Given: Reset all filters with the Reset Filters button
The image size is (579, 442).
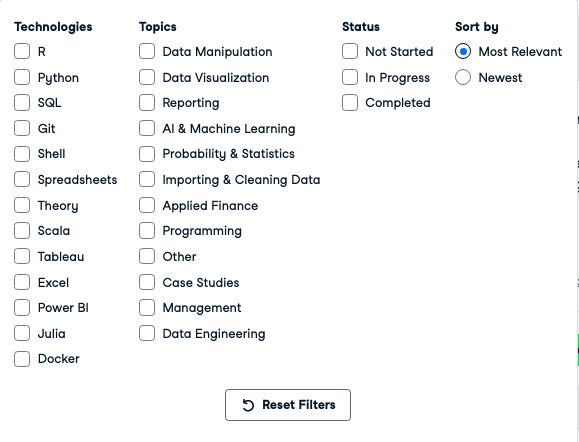Looking at the screenshot, I should tap(288, 405).
